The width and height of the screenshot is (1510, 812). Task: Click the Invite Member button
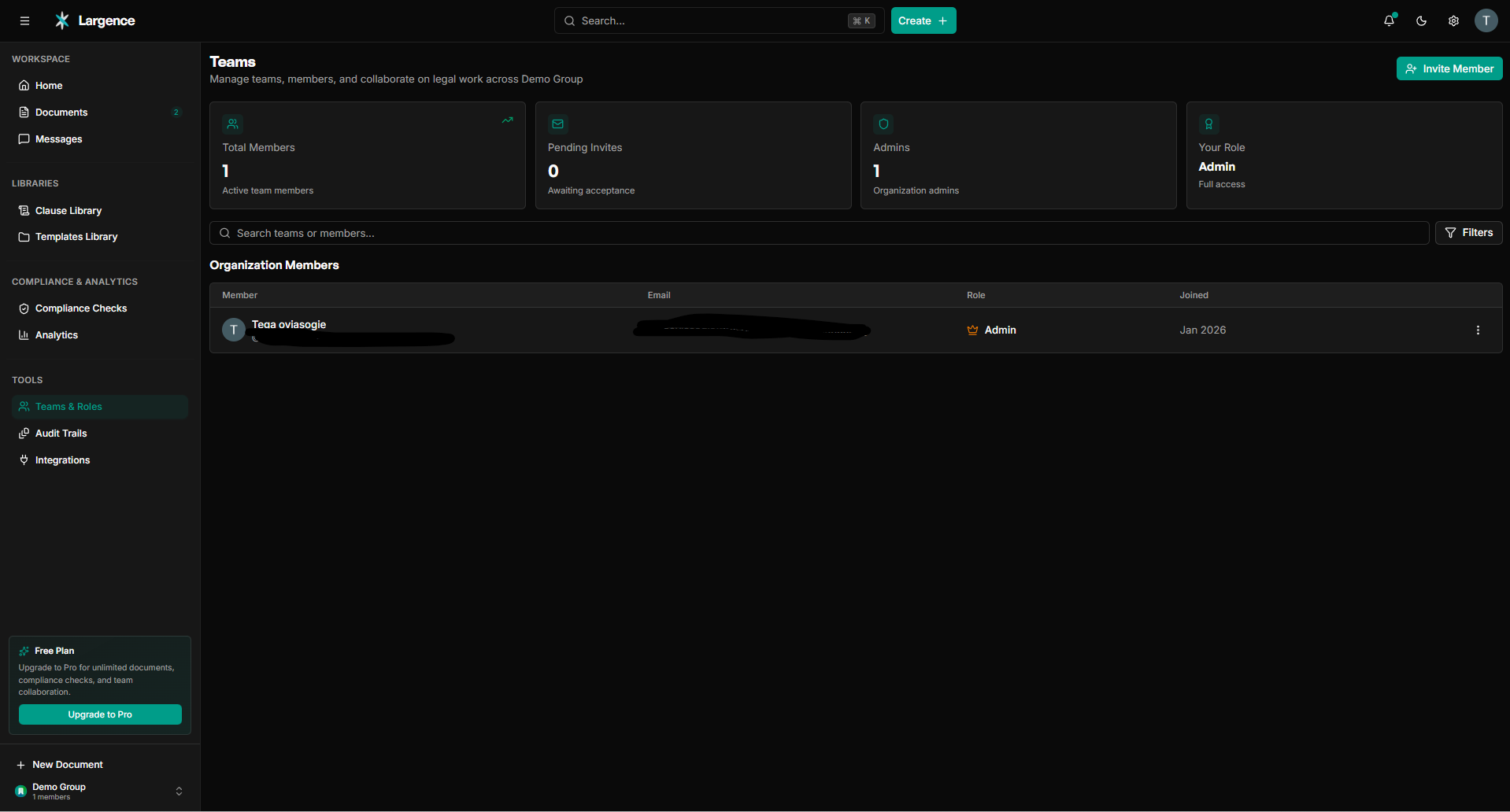pyautogui.click(x=1449, y=68)
